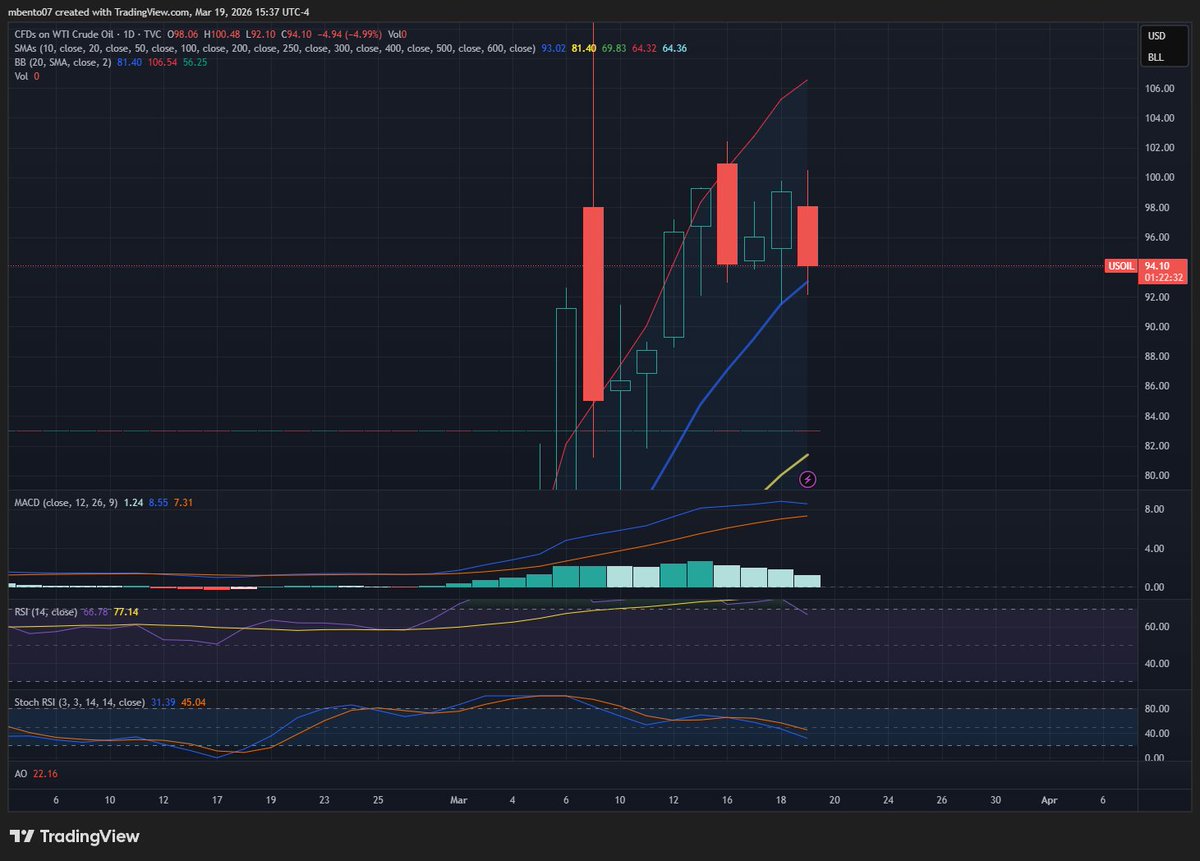Image resolution: width=1200 pixels, height=861 pixels.
Task: Click the 16 label on date axis
Action: (x=727, y=800)
